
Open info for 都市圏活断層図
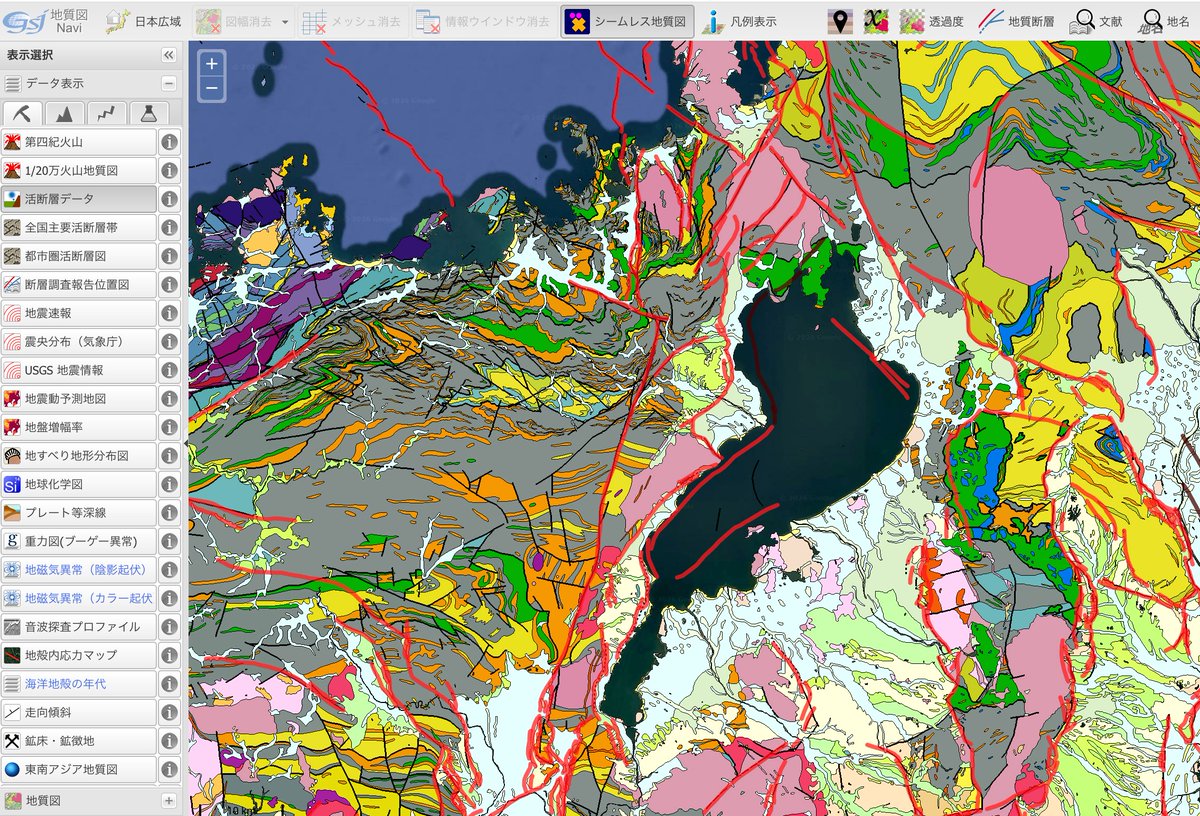(170, 256)
